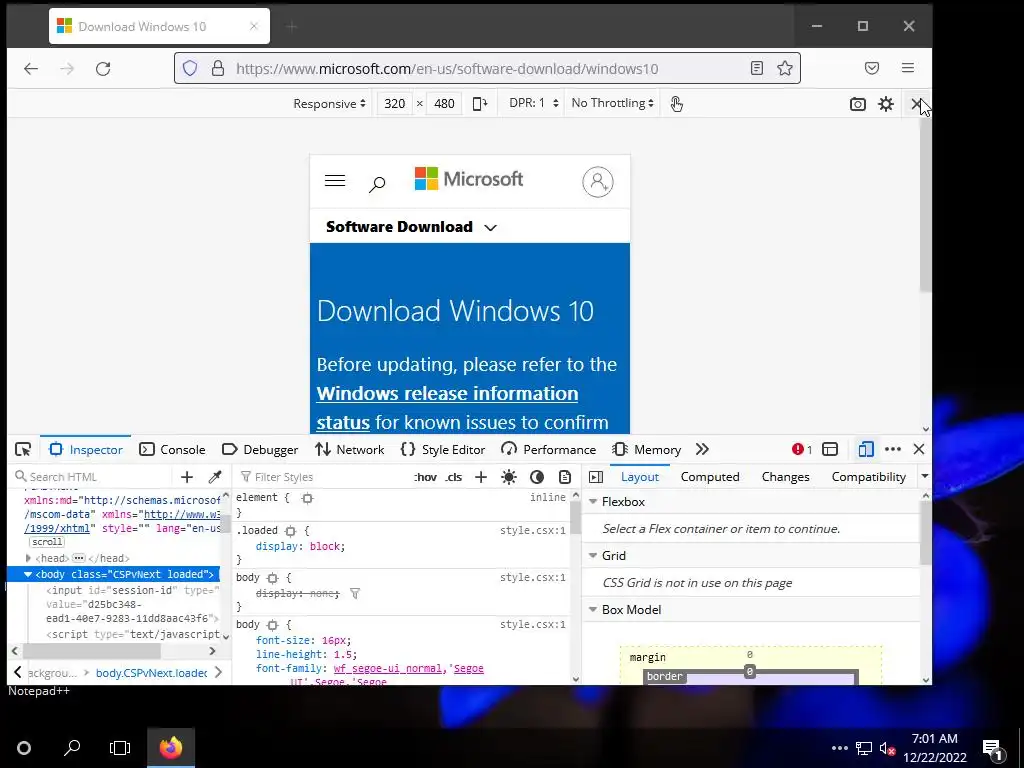Screen dimensions: 1024x768
Task: Reload the page in Firefox
Action: coord(103,69)
